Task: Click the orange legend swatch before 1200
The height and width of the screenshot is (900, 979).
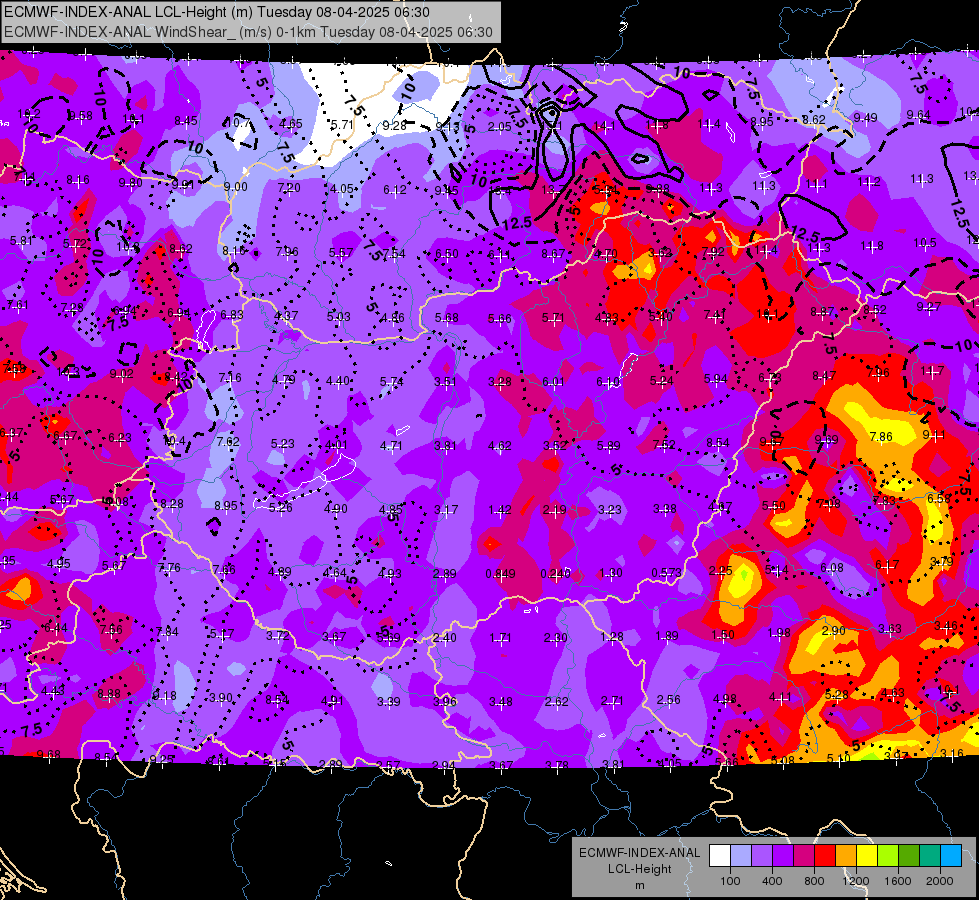Action: point(846,856)
